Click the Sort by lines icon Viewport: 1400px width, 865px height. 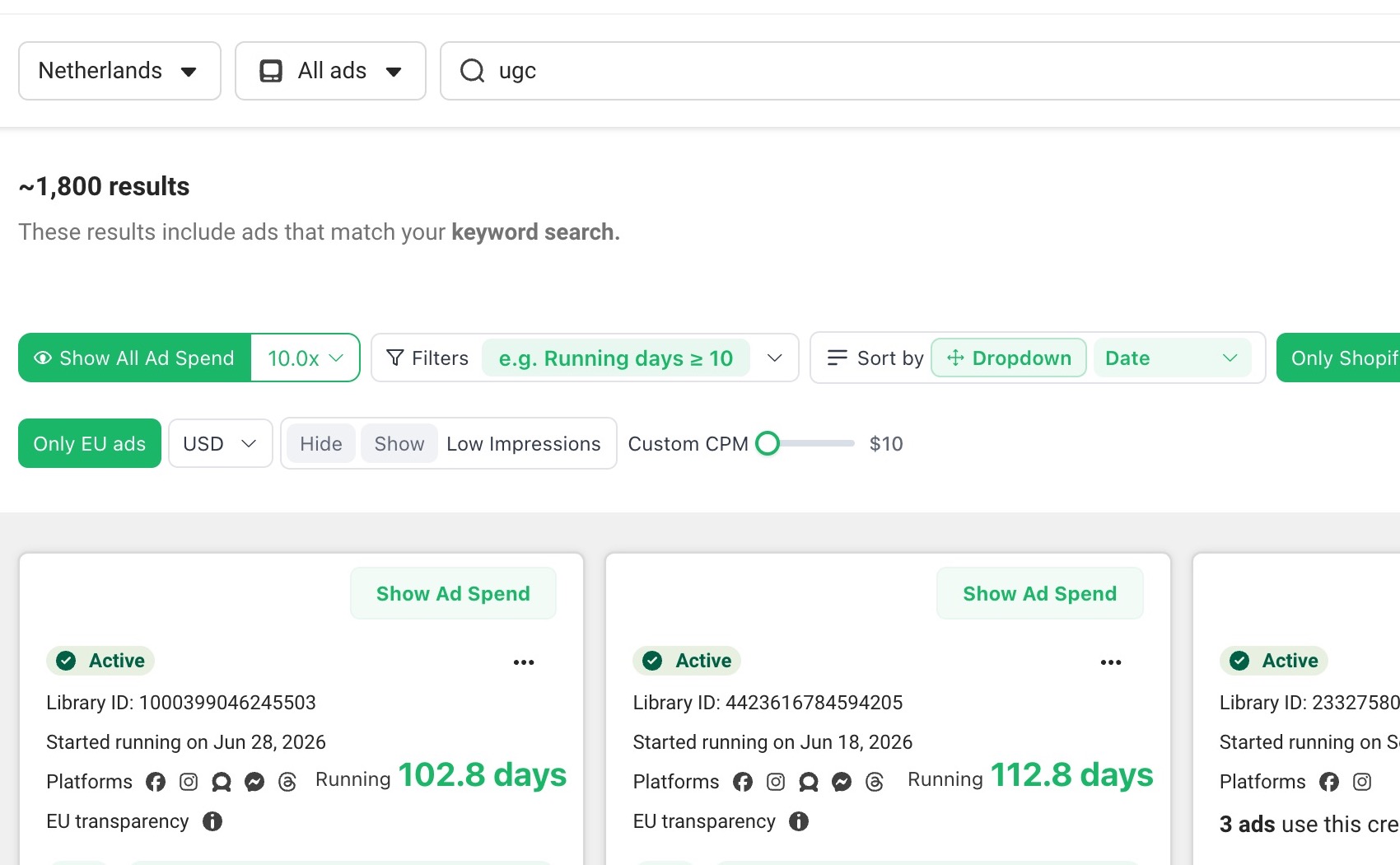[837, 358]
